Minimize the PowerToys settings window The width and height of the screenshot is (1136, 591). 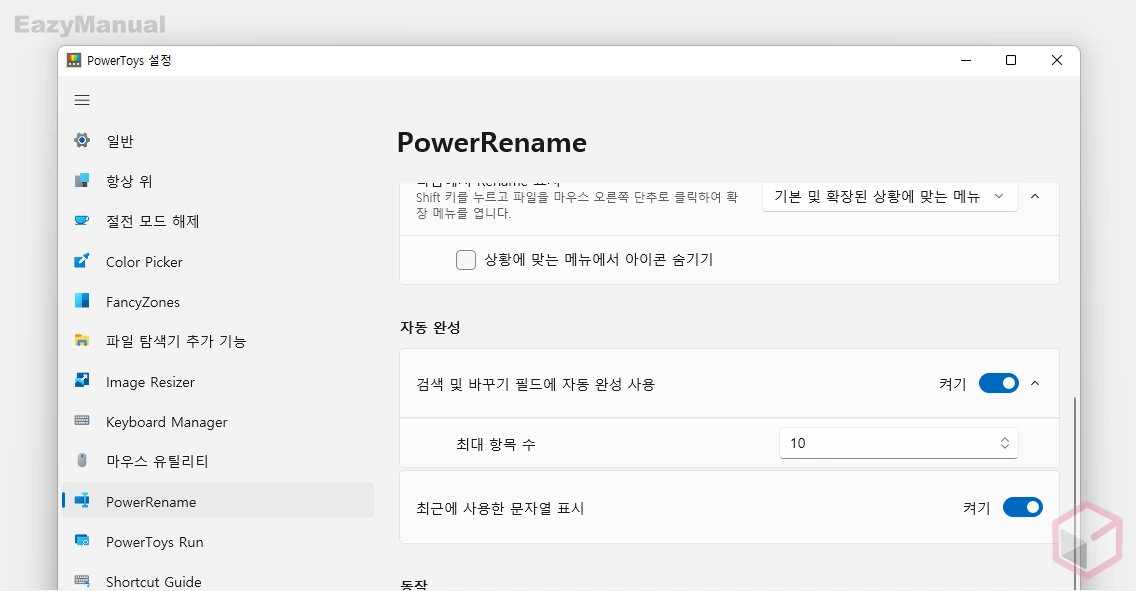pyautogui.click(x=966, y=60)
